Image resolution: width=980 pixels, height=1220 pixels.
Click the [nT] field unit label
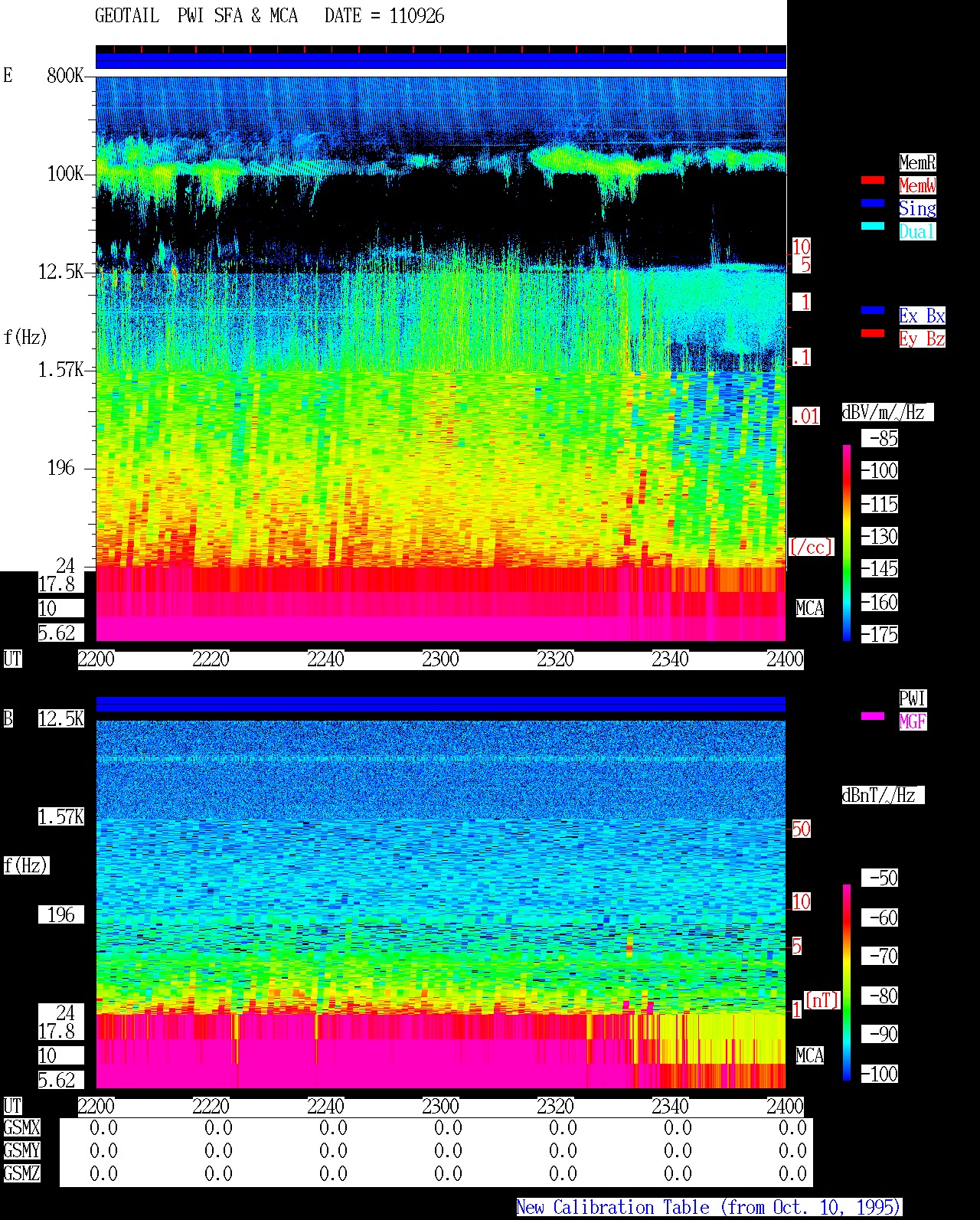coord(822,1000)
